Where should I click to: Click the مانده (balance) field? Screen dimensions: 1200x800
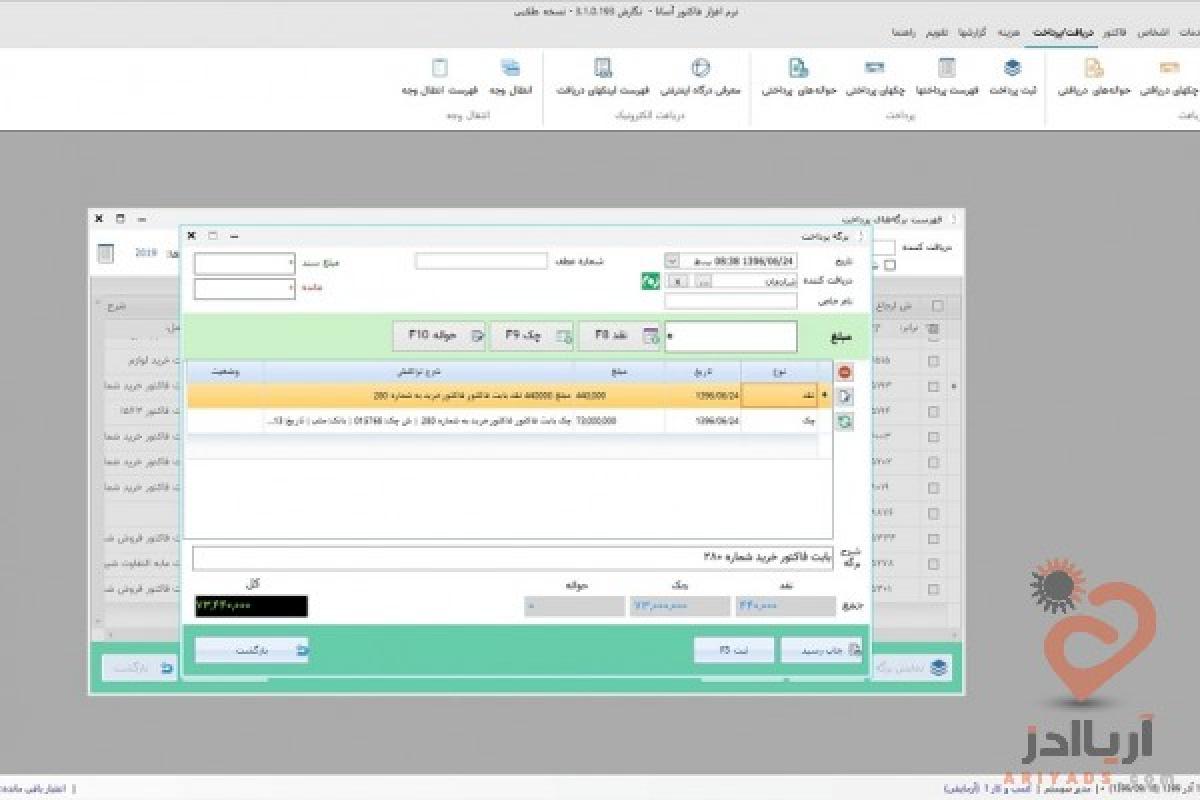pyautogui.click(x=245, y=288)
